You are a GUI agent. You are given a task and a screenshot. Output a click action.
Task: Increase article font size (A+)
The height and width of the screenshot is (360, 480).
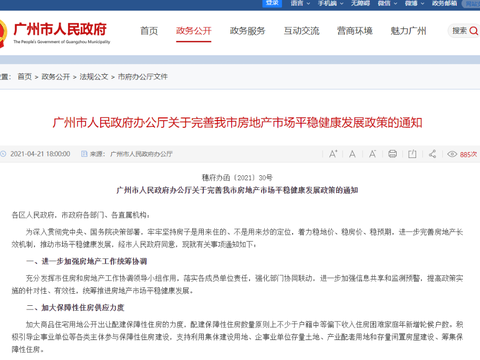point(333,154)
